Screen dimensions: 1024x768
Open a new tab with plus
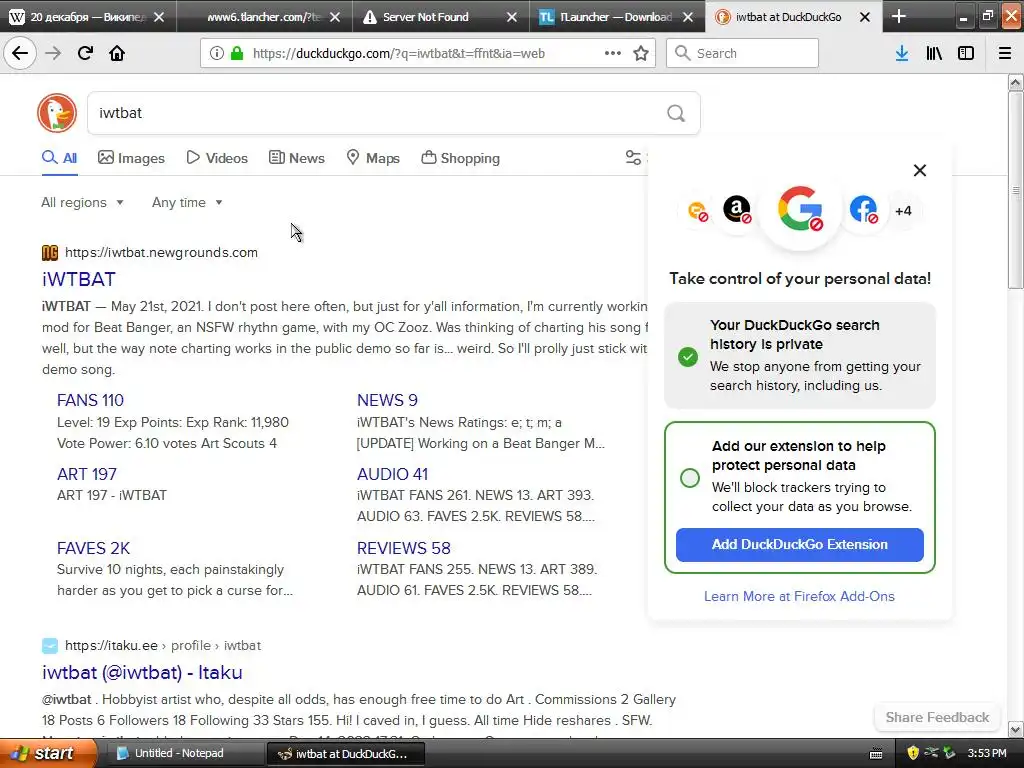click(899, 16)
